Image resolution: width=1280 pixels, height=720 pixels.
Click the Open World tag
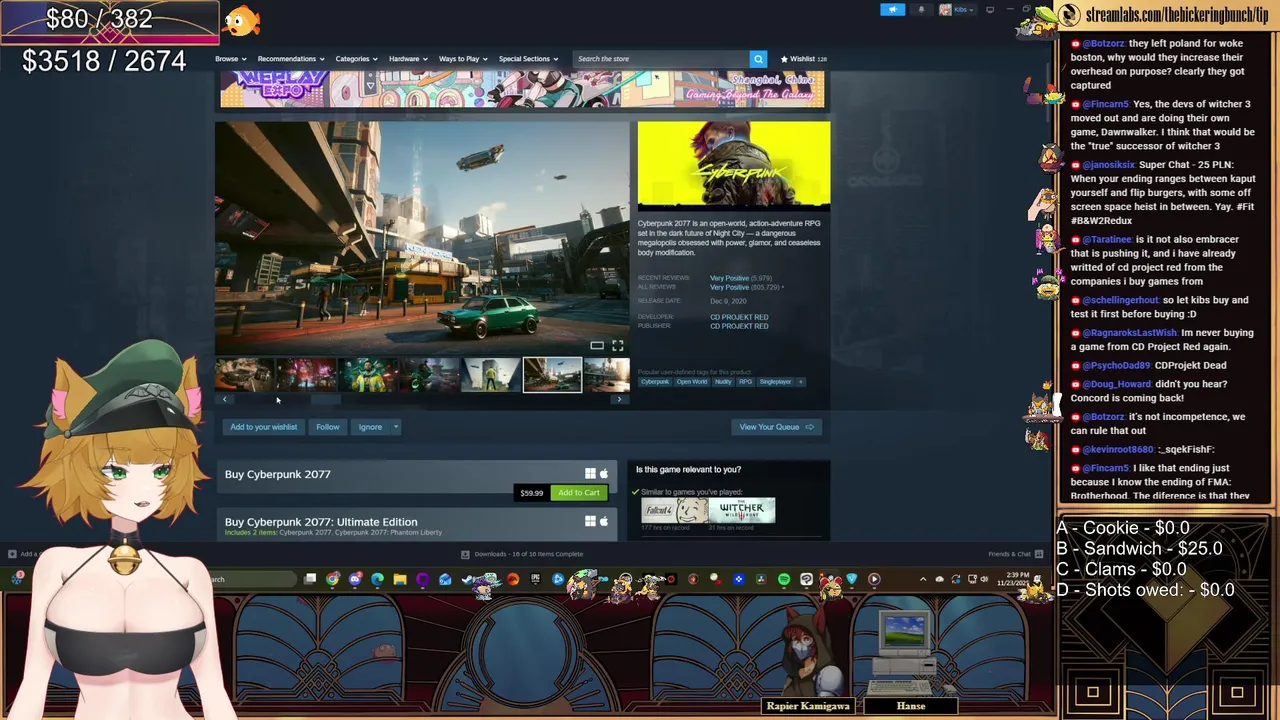[691, 381]
